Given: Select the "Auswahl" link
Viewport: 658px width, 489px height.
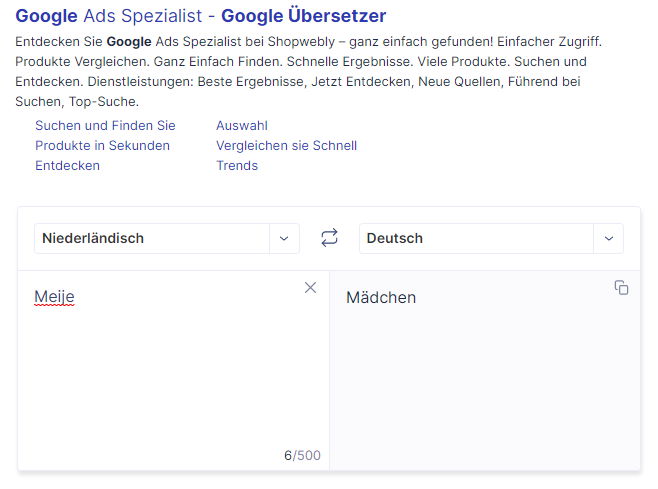Looking at the screenshot, I should click(242, 125).
